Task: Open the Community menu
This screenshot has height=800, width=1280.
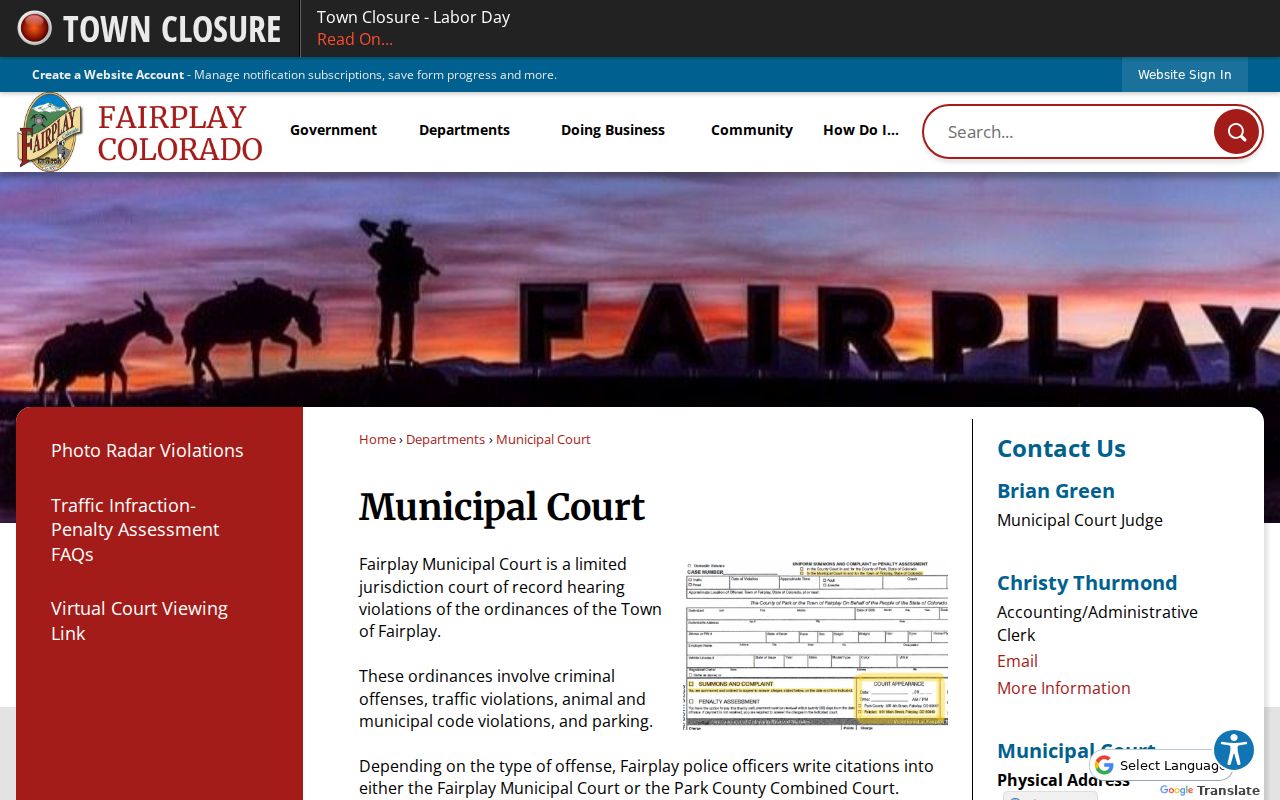Action: [x=752, y=130]
